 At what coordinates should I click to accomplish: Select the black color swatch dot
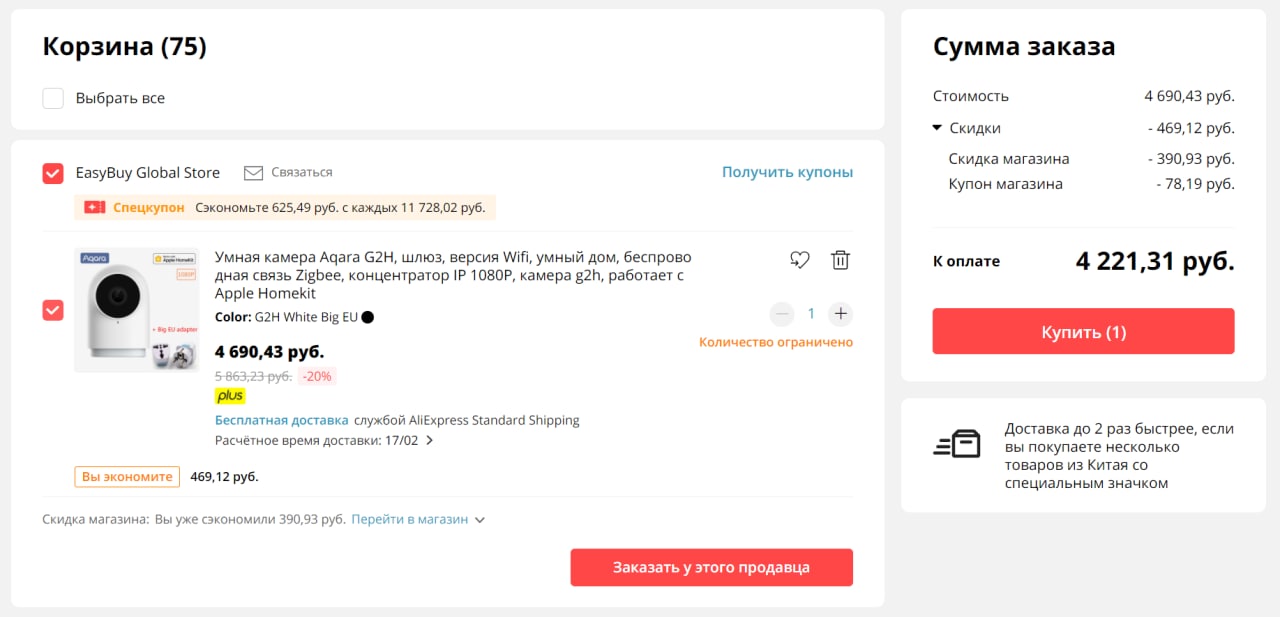click(367, 317)
